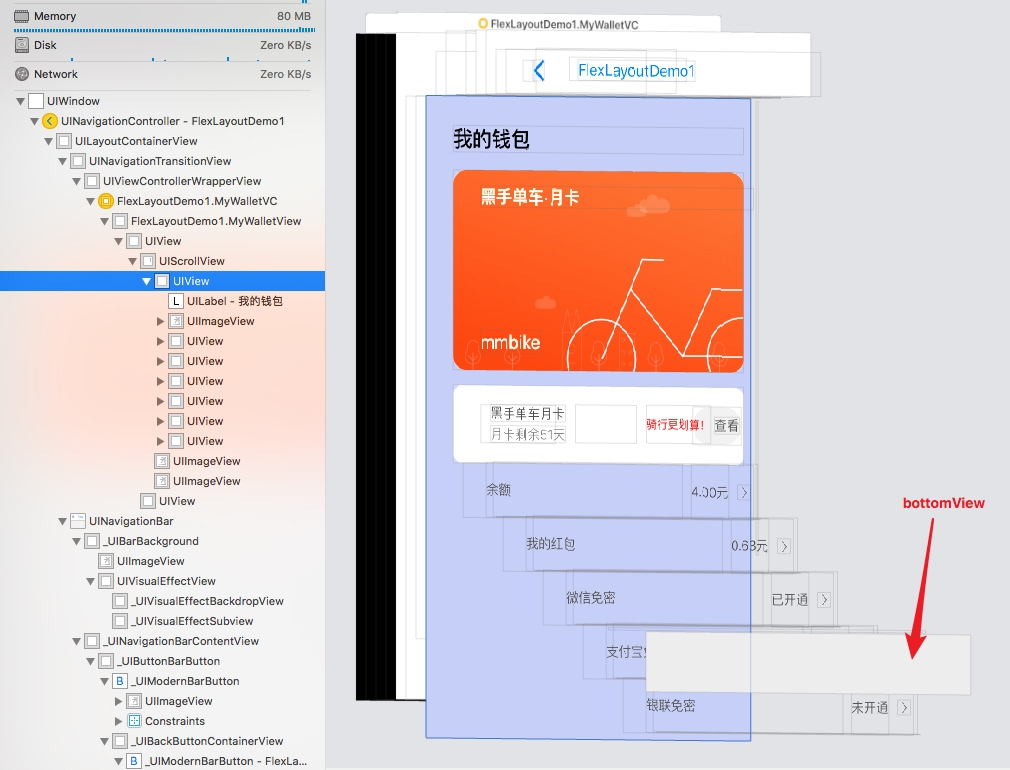Select the Disk gauge icon

coord(21,45)
